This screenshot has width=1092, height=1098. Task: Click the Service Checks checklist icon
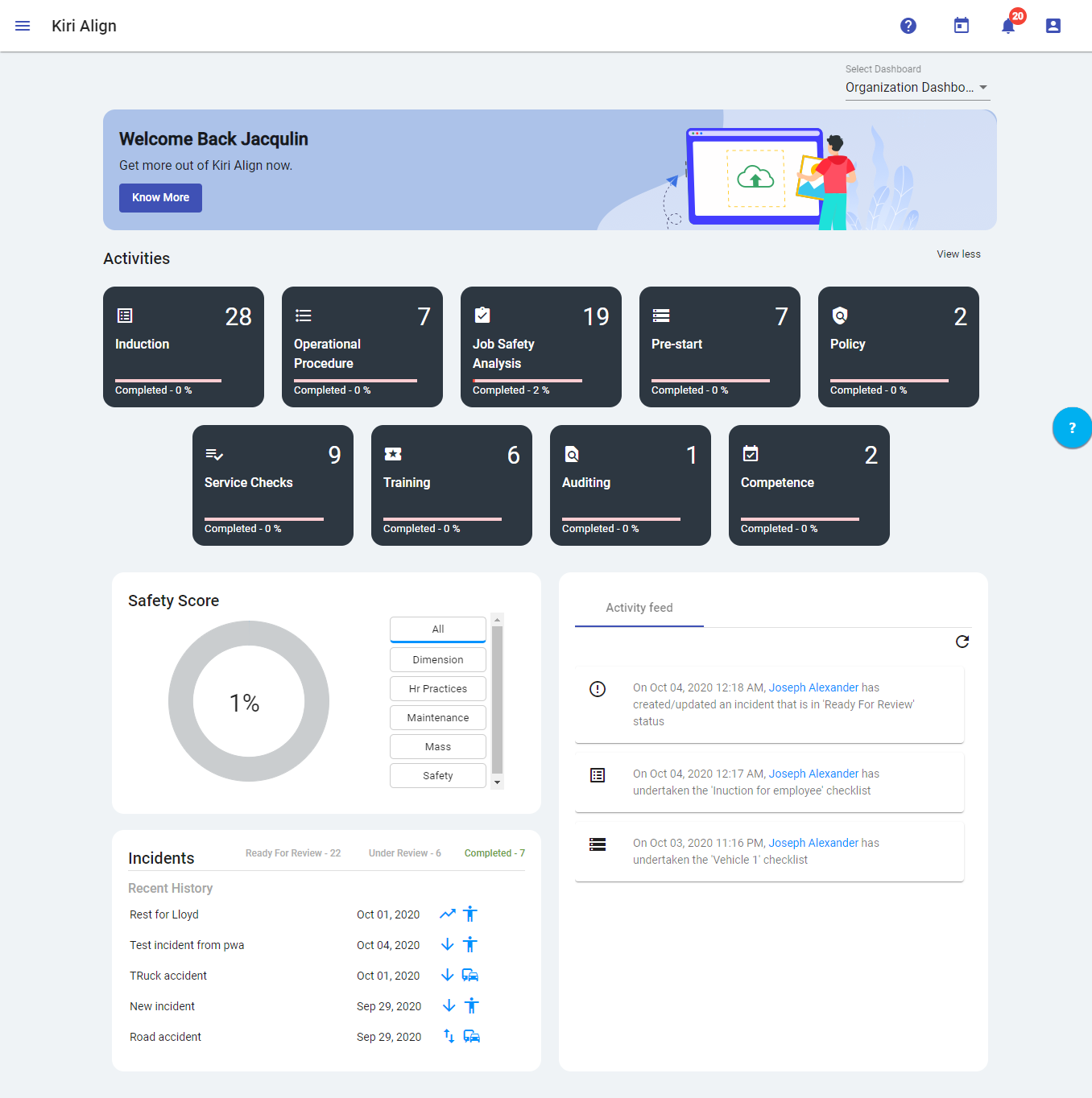tap(214, 454)
